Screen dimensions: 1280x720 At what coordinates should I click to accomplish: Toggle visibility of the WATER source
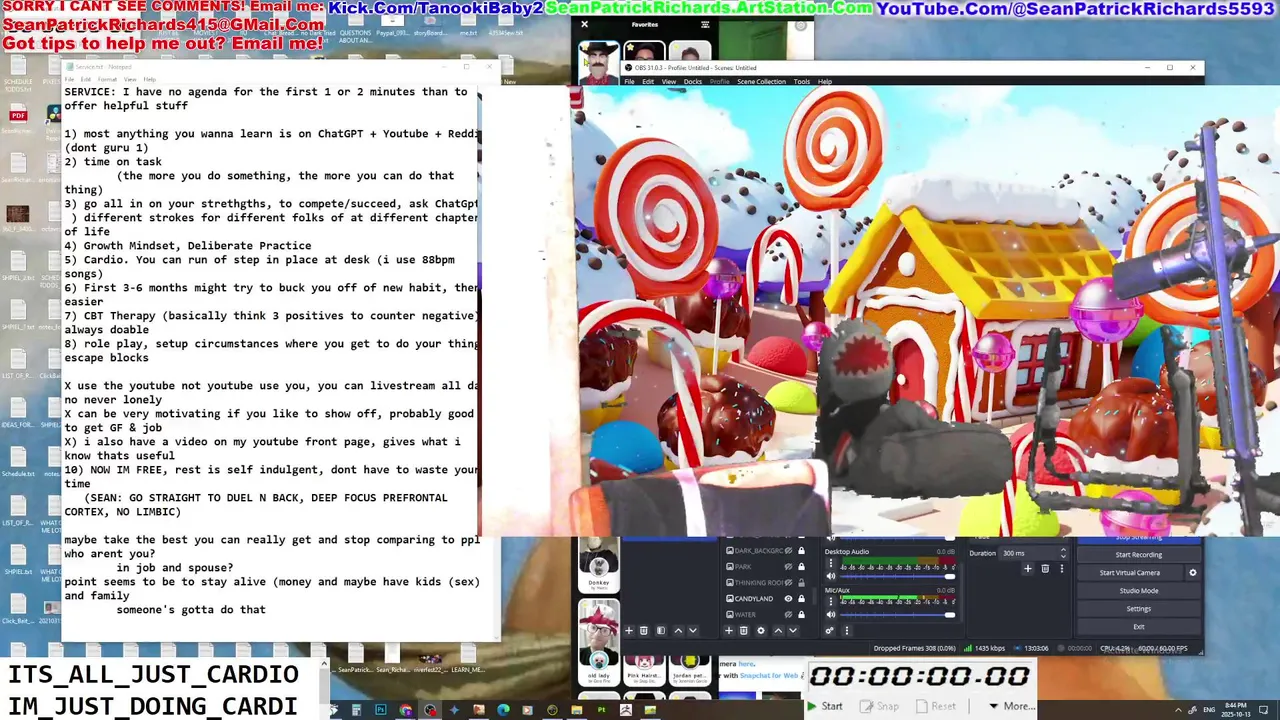(788, 615)
